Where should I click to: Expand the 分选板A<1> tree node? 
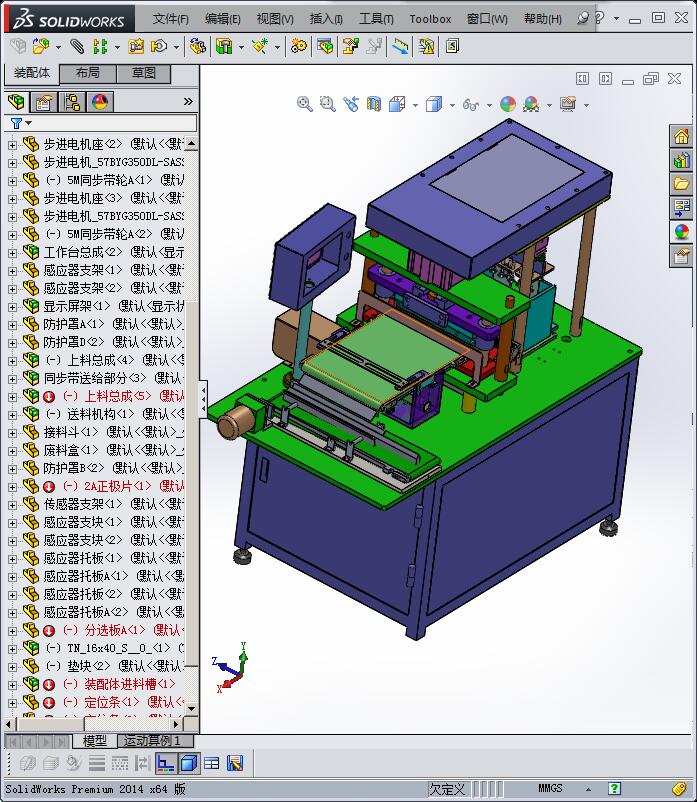coord(12,631)
